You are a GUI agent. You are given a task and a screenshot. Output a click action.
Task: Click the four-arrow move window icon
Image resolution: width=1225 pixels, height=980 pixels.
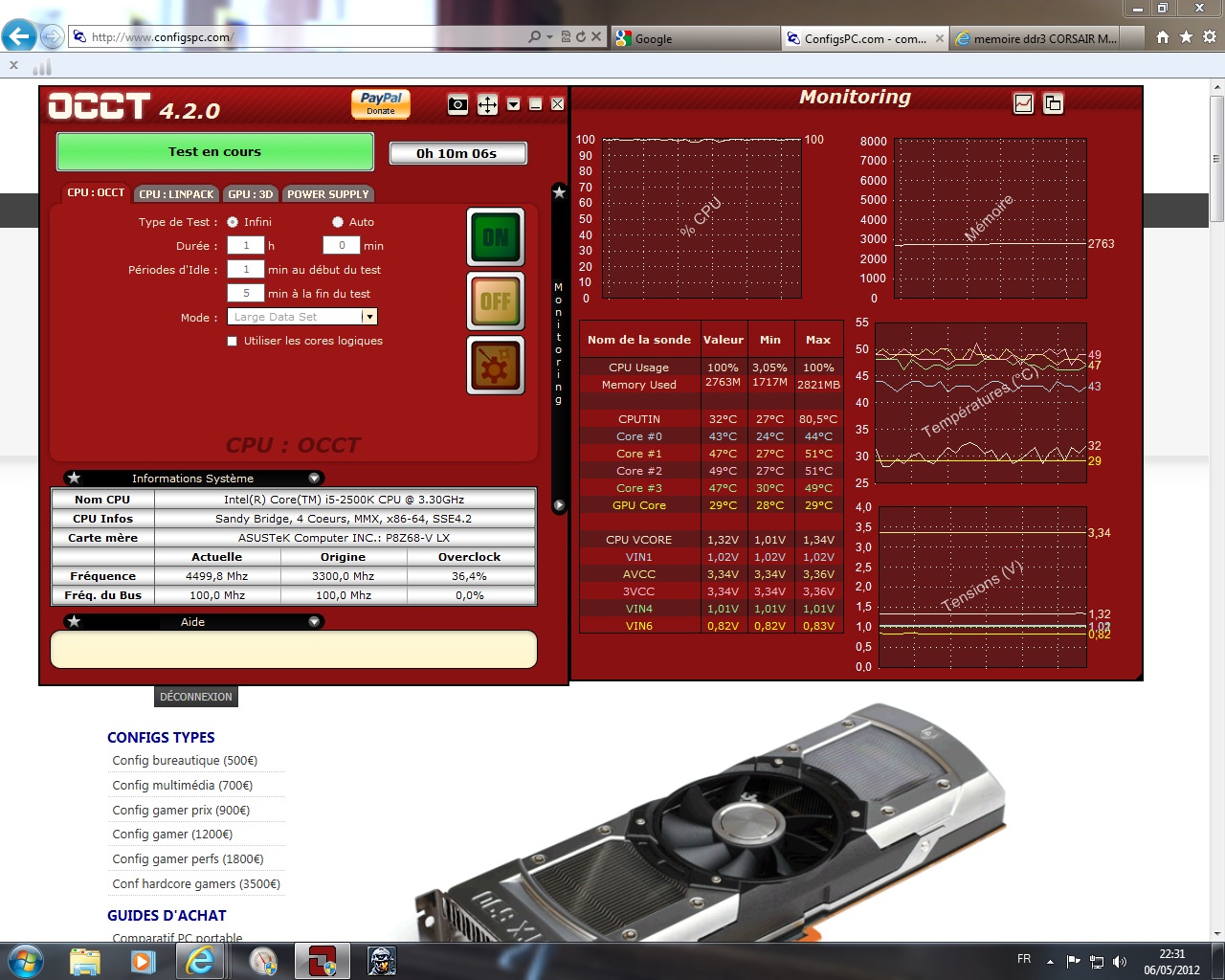pos(487,104)
